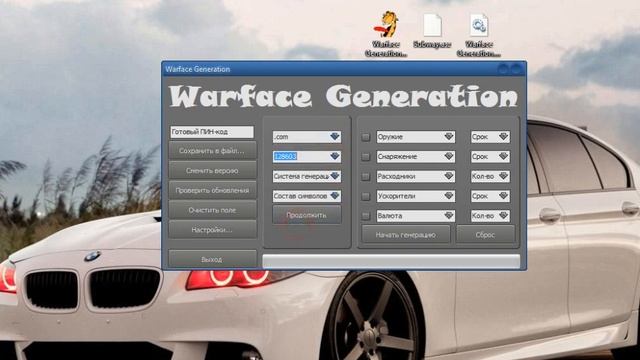Click the Сменить версию button
640x360 pixels.
(x=212, y=171)
